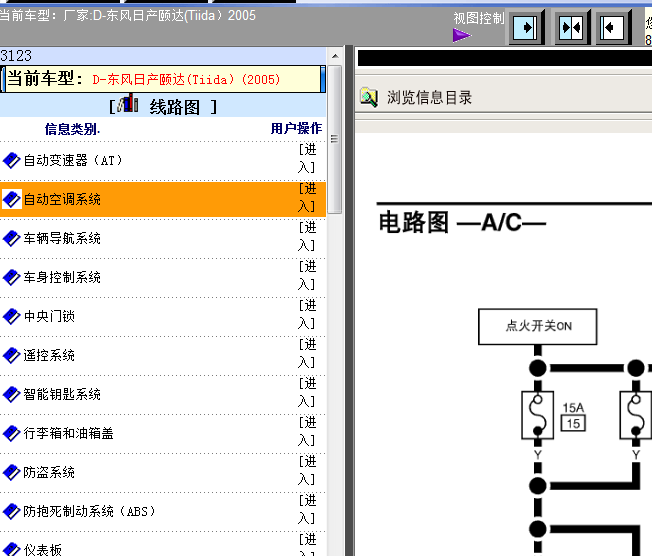
Task: Click the book icon for 车身控制系统
Action: pyautogui.click(x=12, y=277)
